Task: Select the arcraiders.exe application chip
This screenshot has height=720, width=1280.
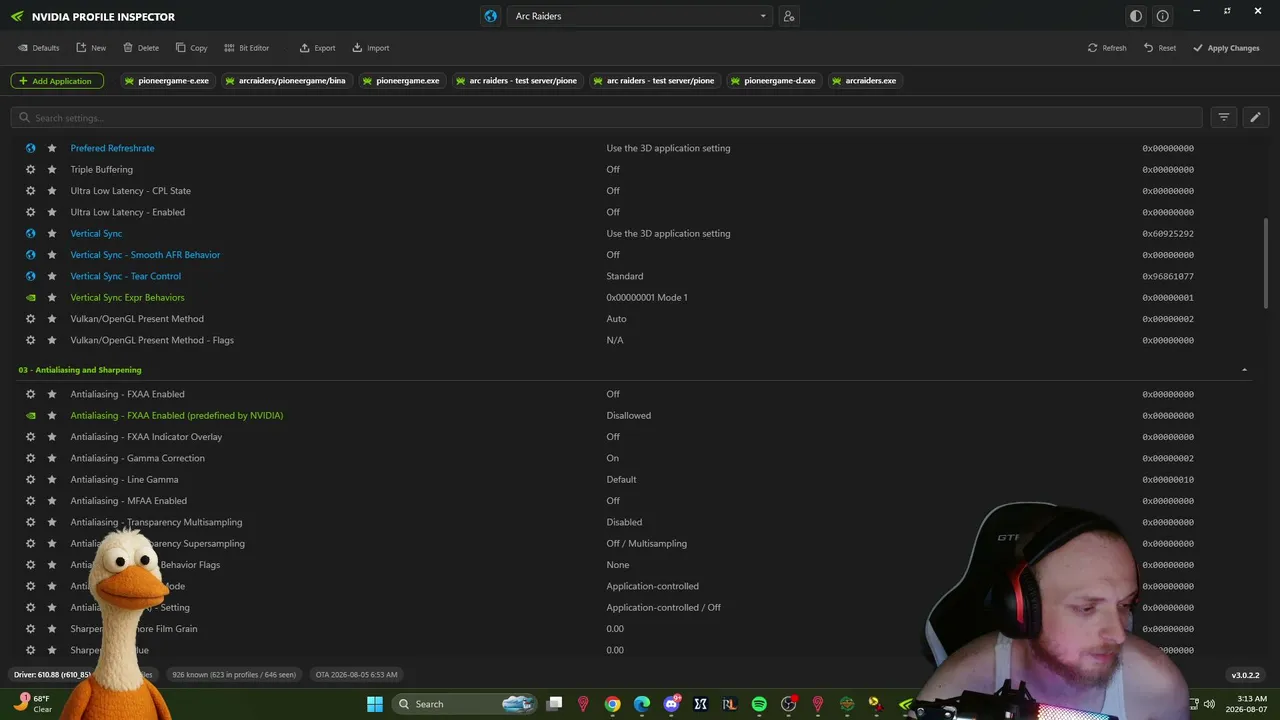Action: point(865,81)
